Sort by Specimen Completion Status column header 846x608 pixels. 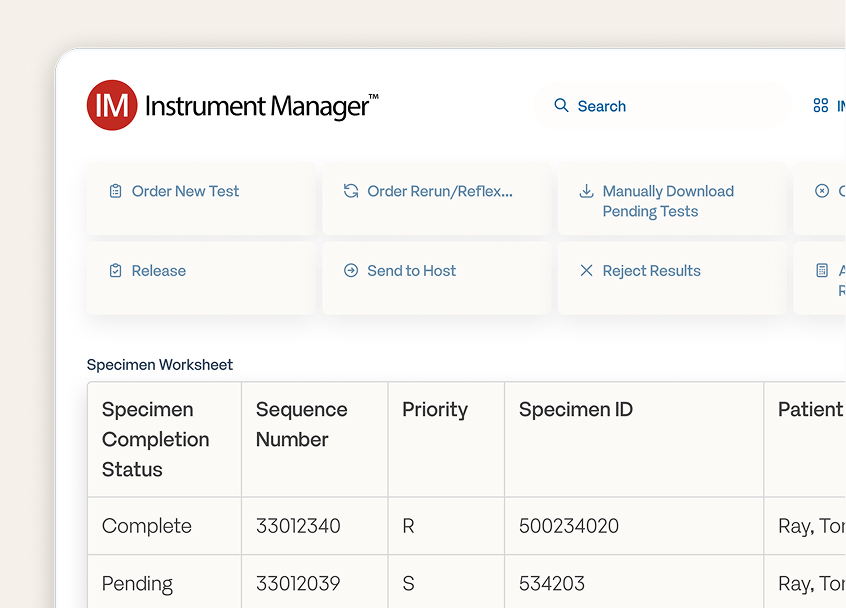(x=156, y=439)
